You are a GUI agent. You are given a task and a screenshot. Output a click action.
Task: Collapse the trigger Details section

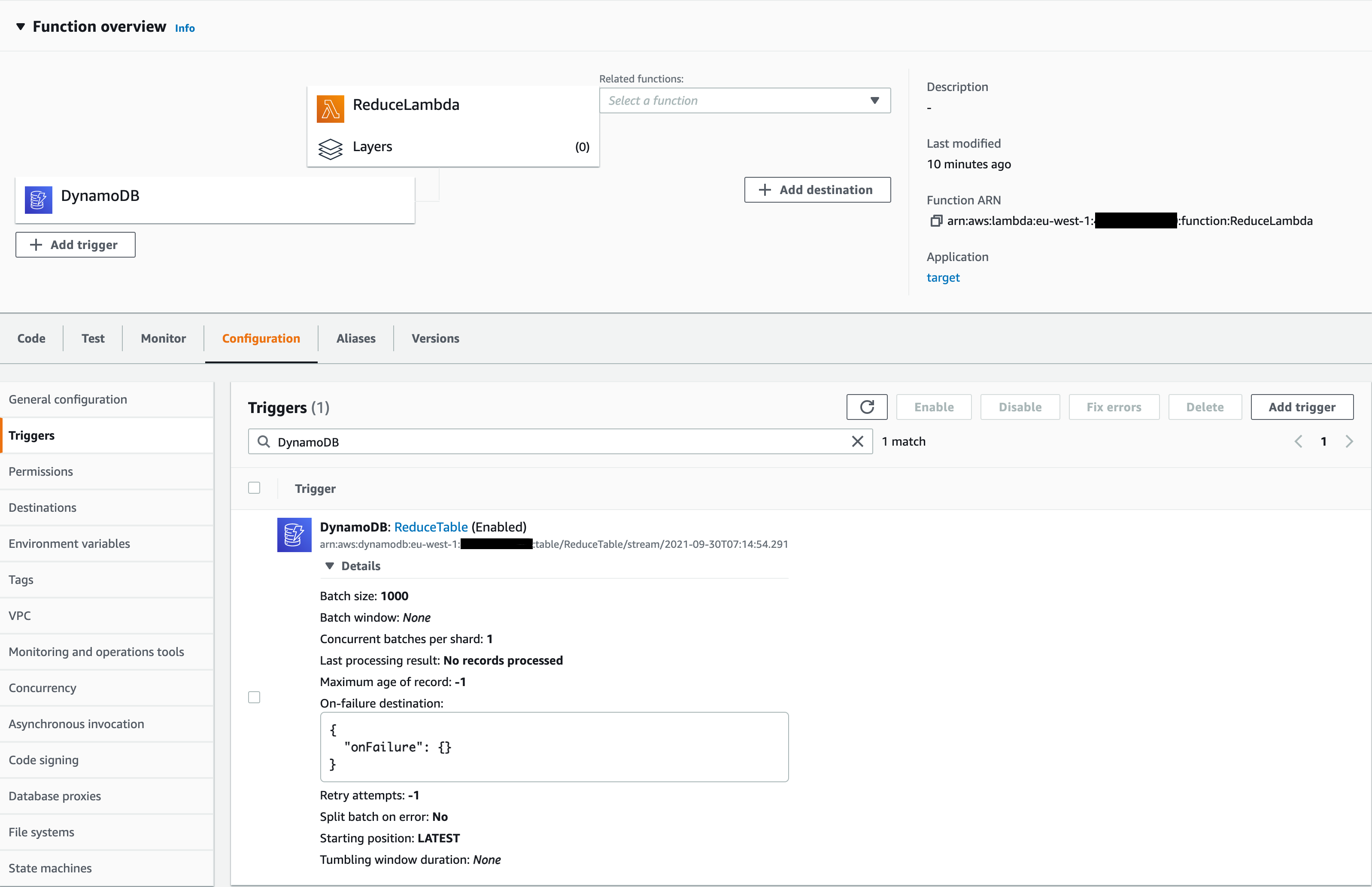point(329,565)
